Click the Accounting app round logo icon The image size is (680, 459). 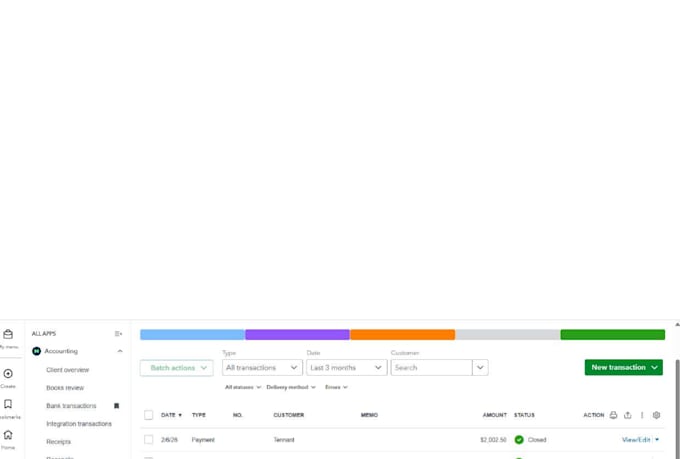[36, 351]
